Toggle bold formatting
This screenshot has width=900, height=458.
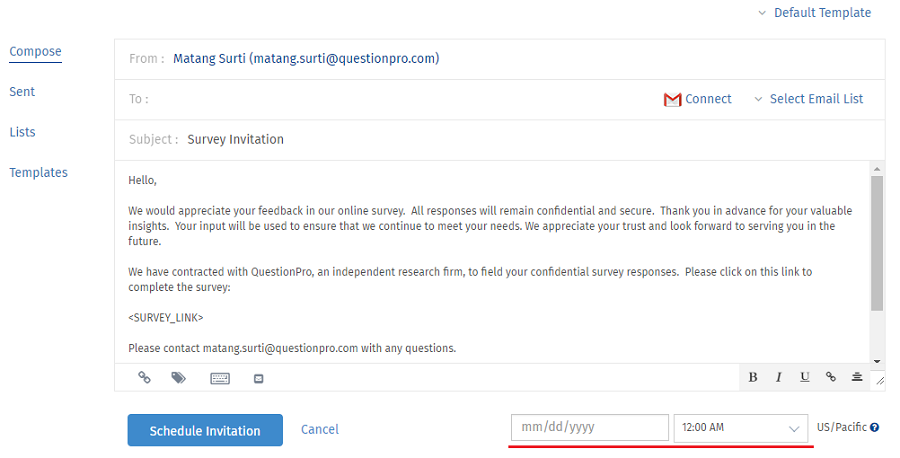[753, 377]
